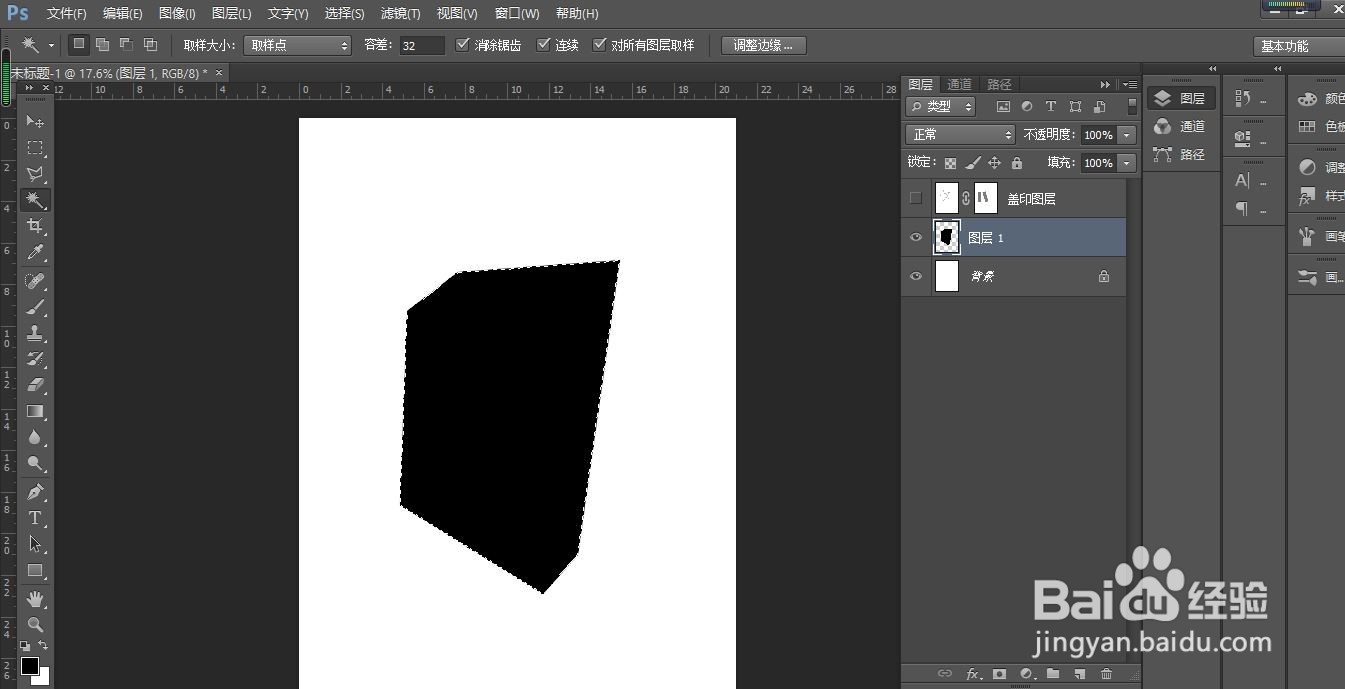Toggle sample all layers checkbox
1345x689 pixels.
coord(600,45)
